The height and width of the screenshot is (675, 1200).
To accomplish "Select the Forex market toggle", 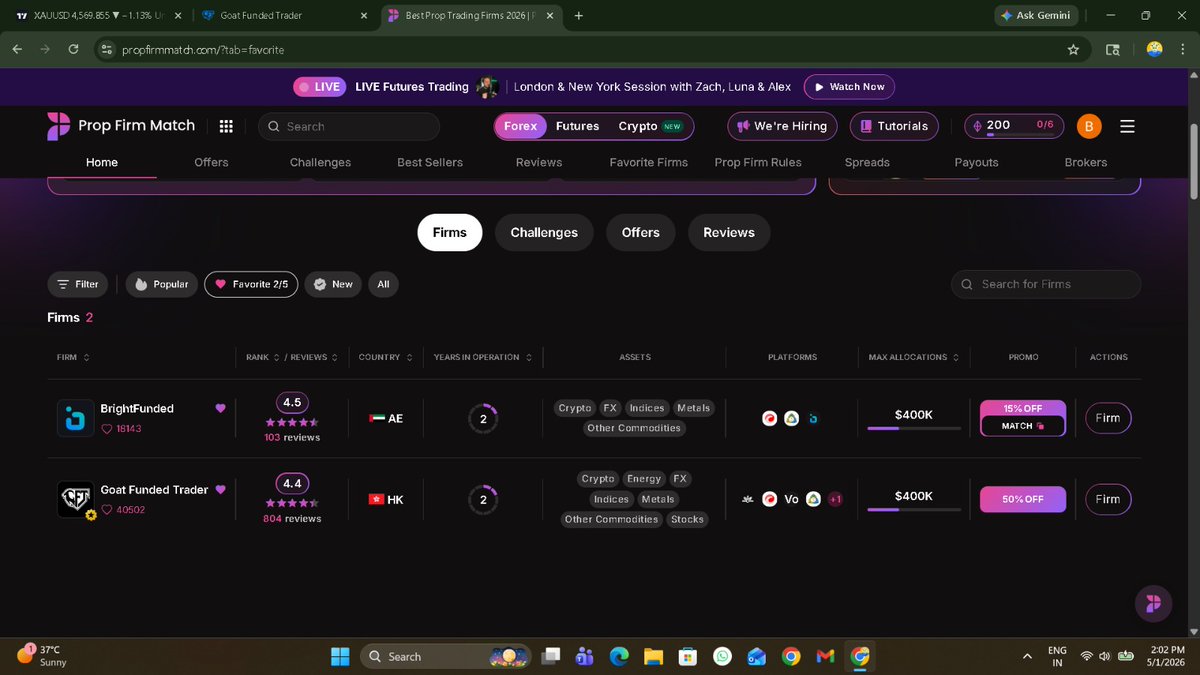I will coord(520,126).
